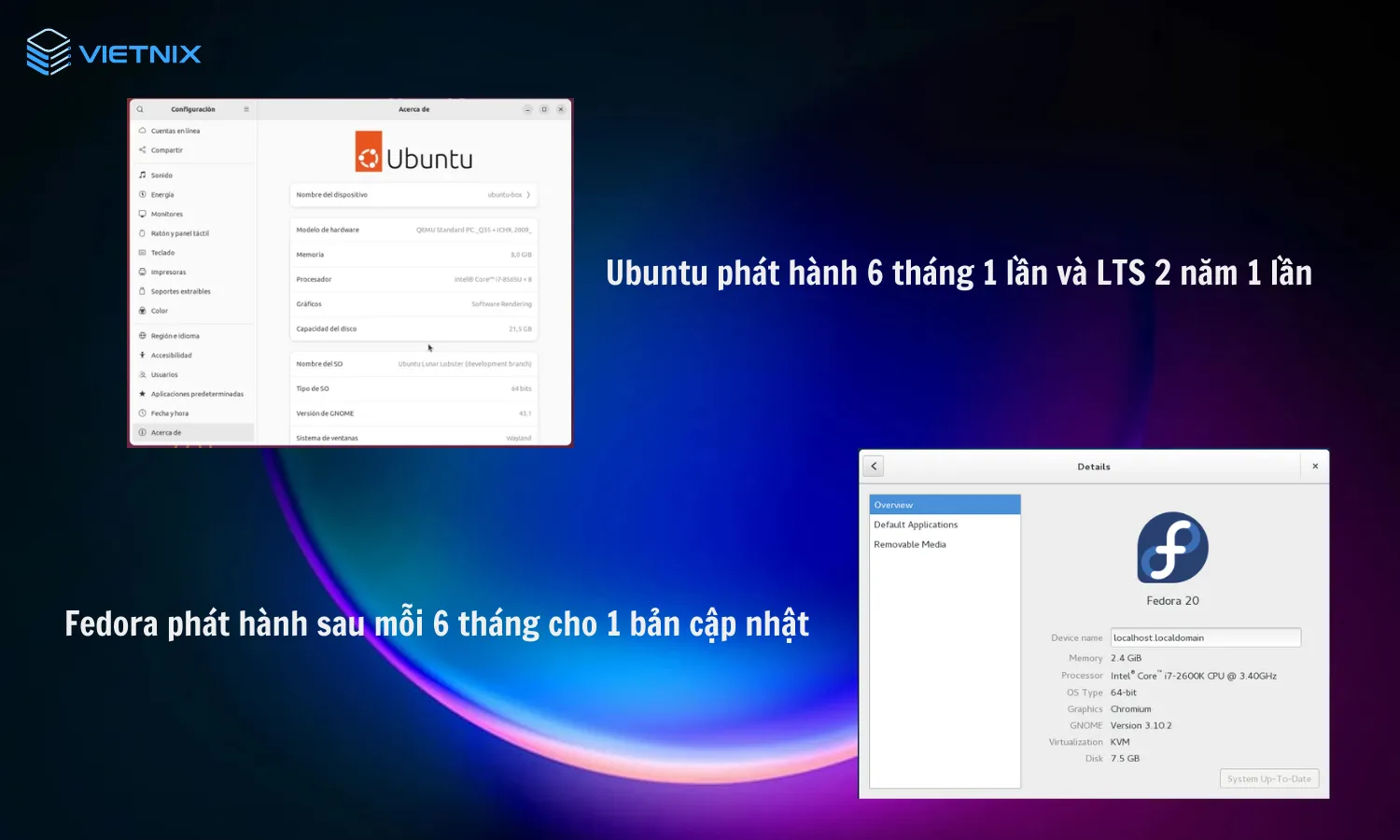Select Removable Media in Fedora Details
1400x840 pixels.
tap(945, 544)
